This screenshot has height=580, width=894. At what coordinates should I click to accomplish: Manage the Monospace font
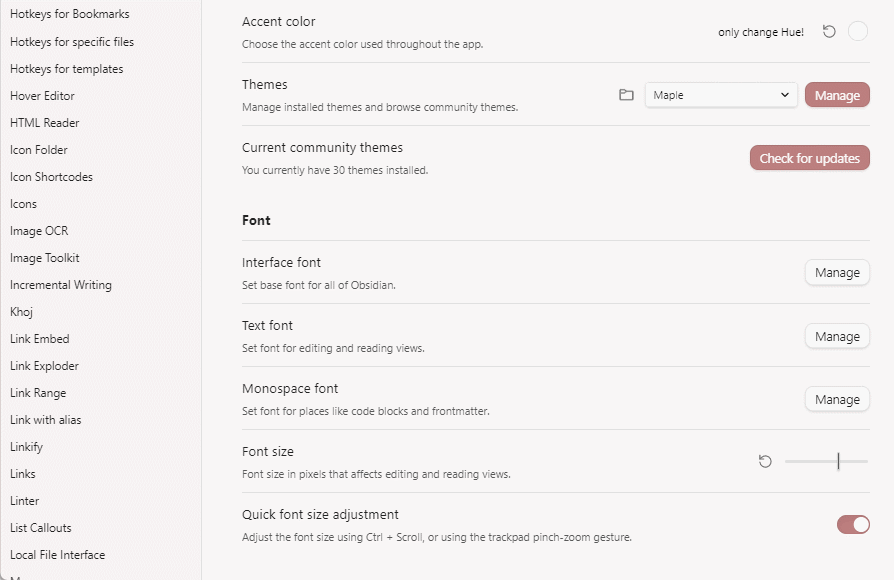(837, 398)
